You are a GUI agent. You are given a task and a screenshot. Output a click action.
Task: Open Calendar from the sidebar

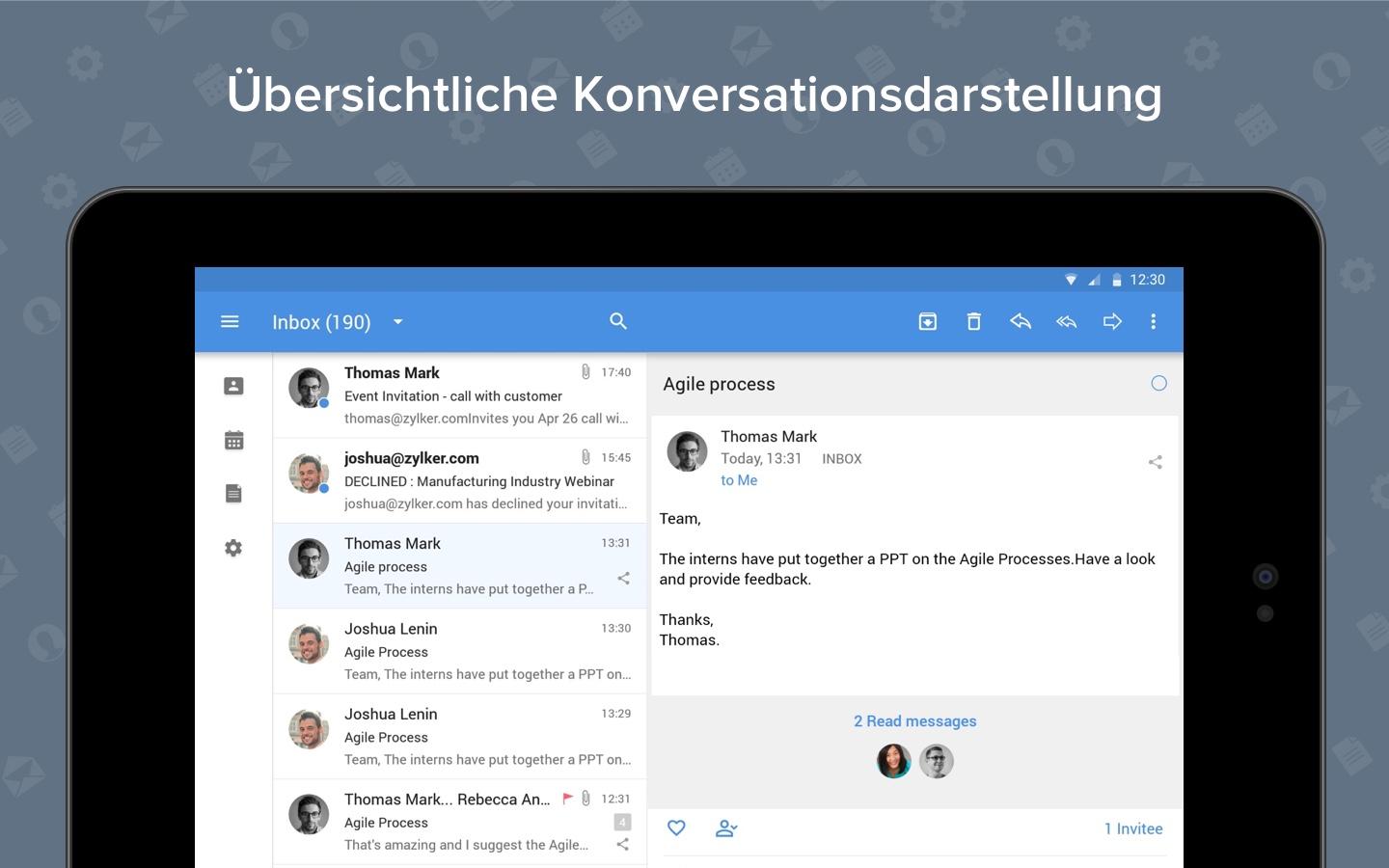[x=233, y=440]
